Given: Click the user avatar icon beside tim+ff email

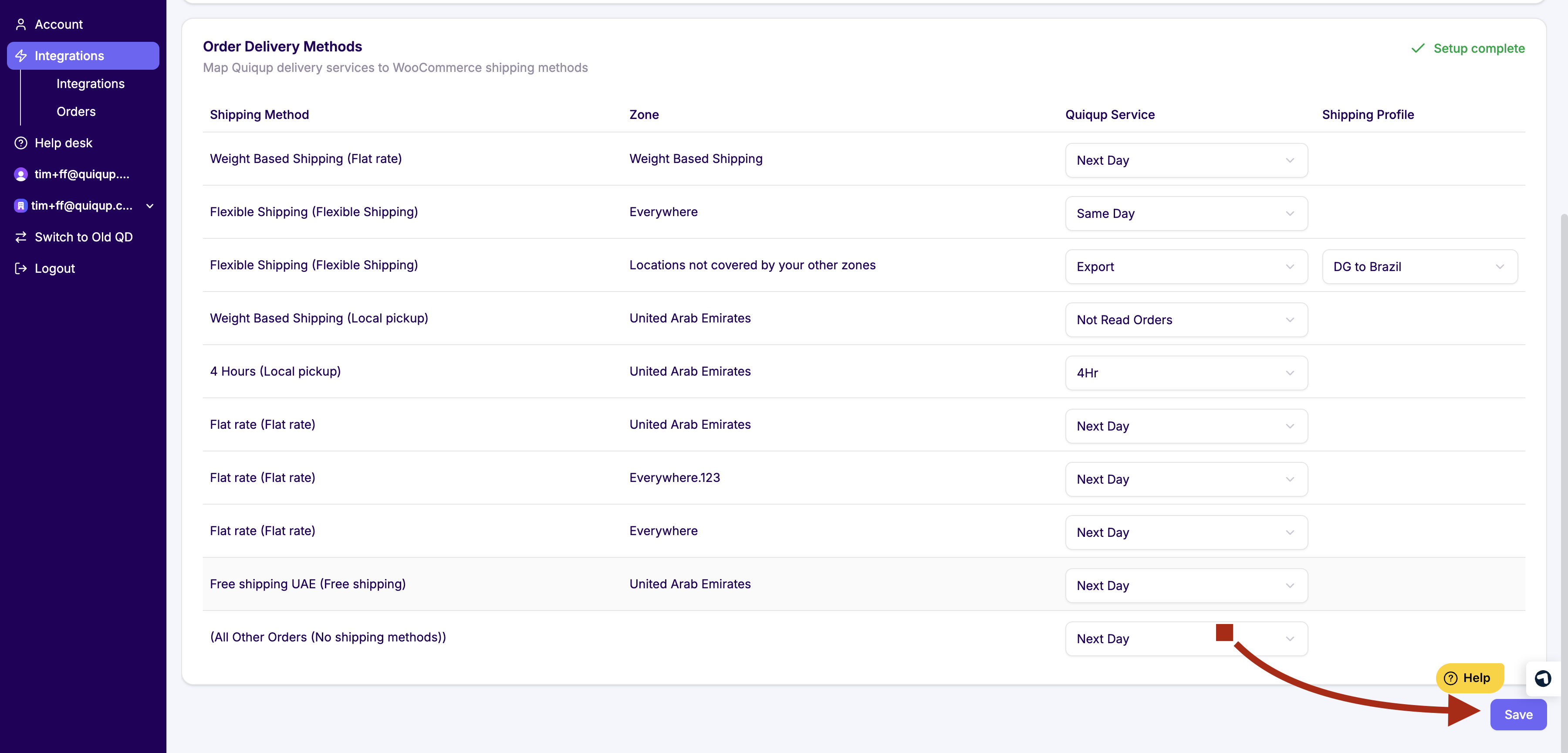Looking at the screenshot, I should (21, 174).
